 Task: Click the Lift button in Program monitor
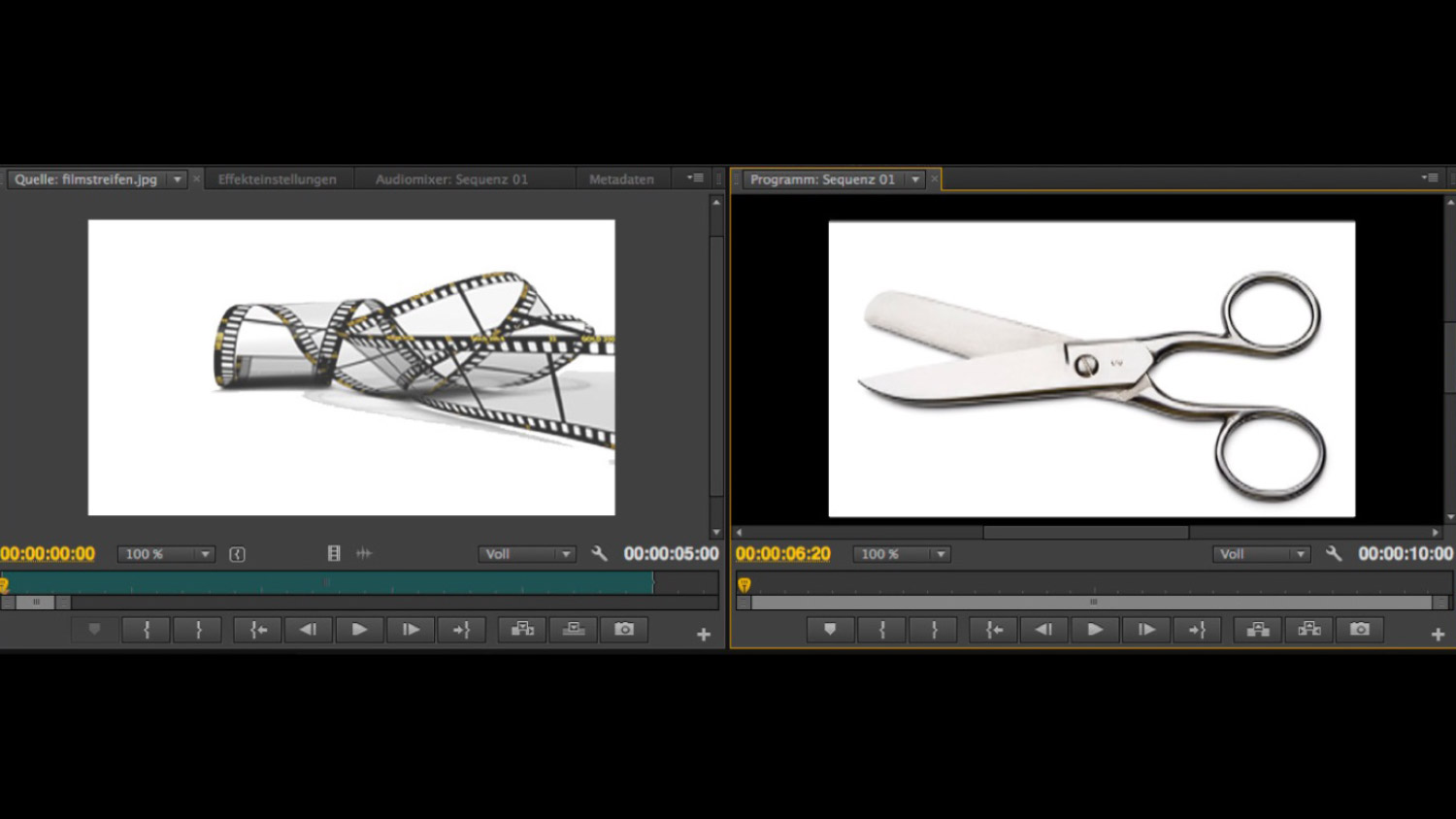pos(1258,630)
